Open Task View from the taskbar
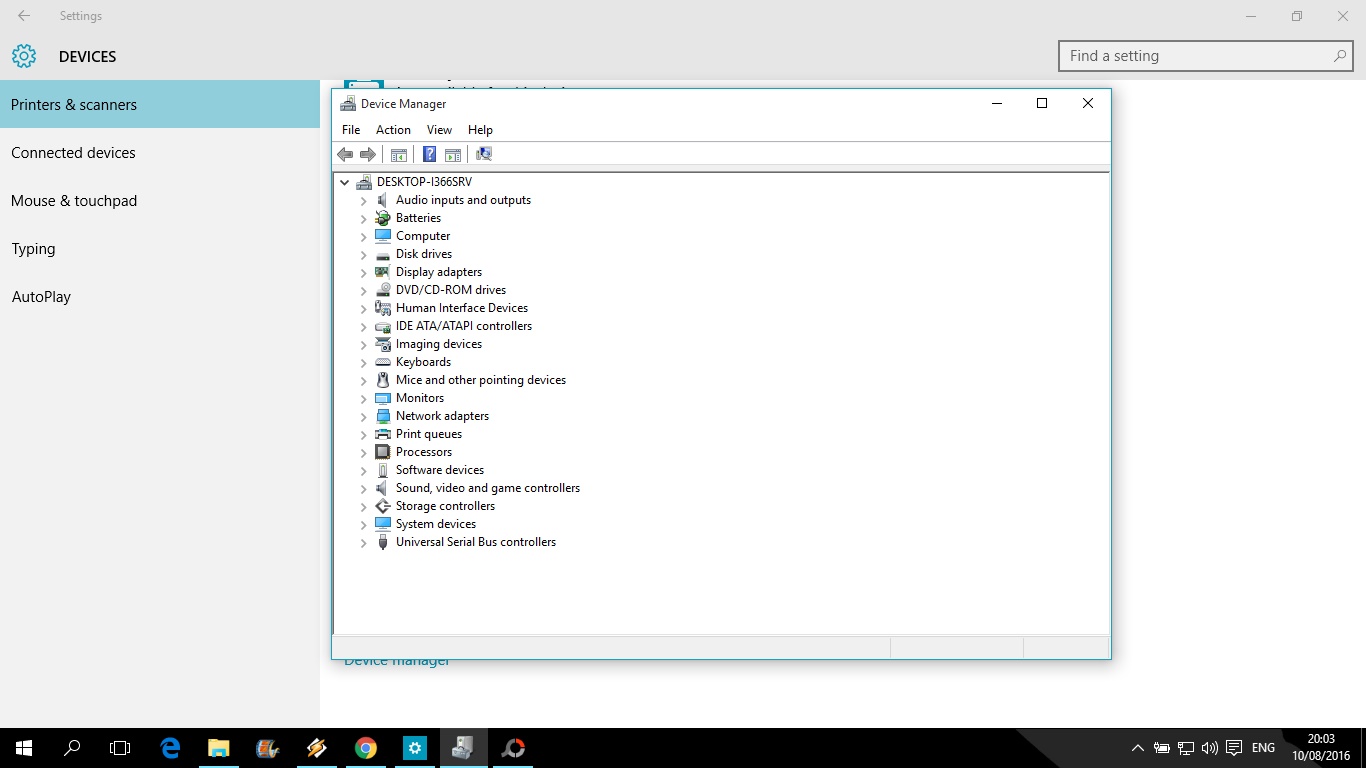 click(x=119, y=747)
